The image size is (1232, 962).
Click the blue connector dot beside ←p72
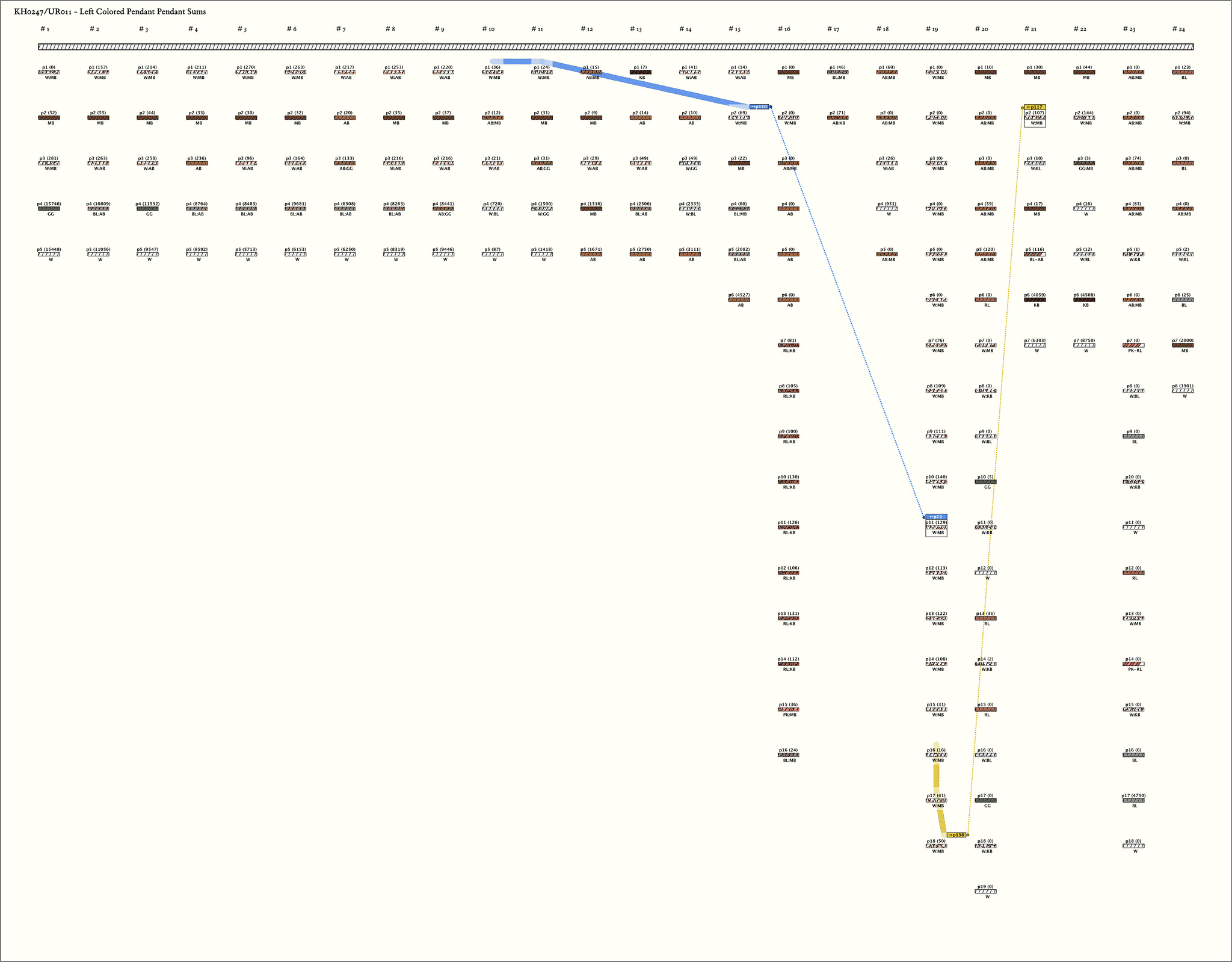tap(924, 517)
